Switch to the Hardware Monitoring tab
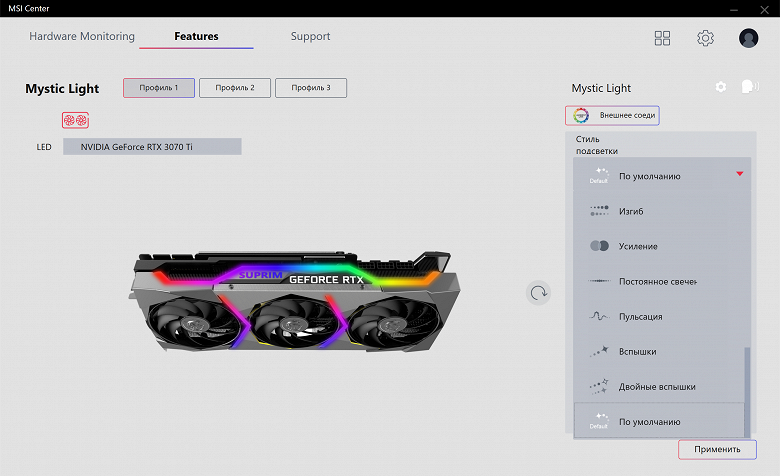780x476 pixels. coord(82,36)
